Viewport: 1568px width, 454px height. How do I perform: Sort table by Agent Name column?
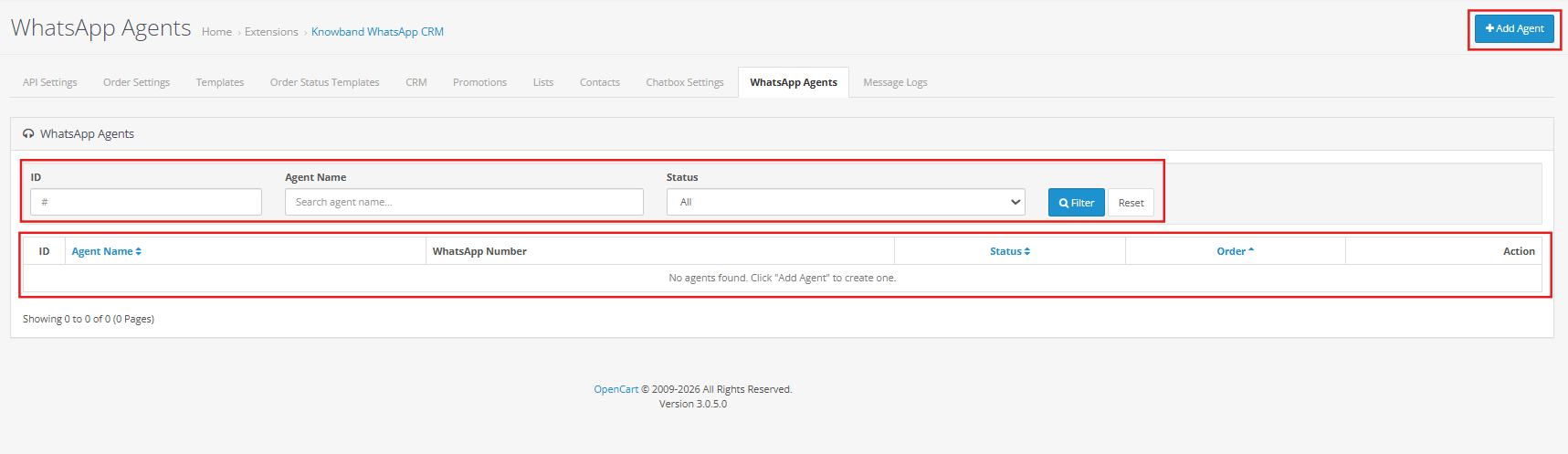[106, 251]
